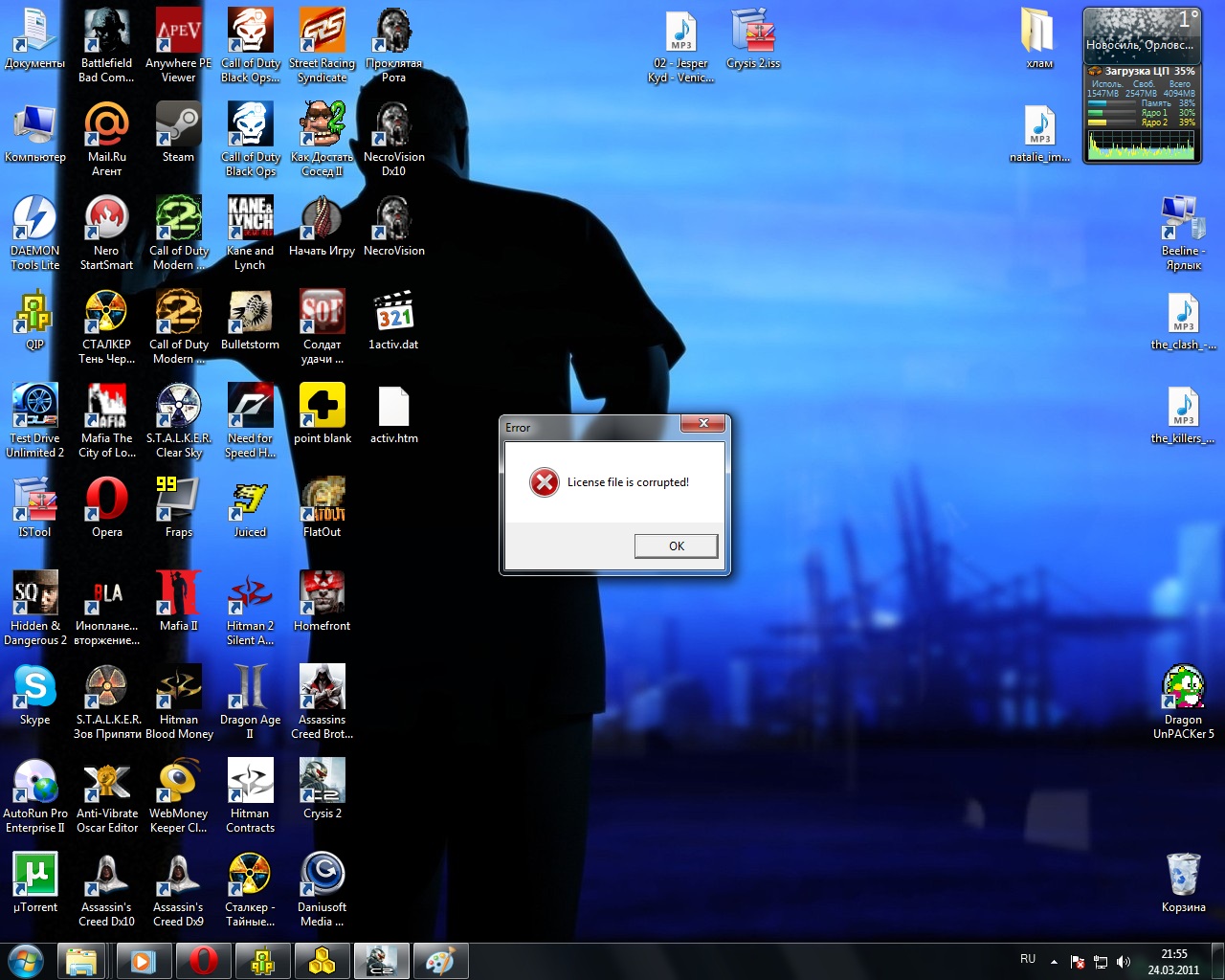Click the CPU load gadget graph

[1141, 145]
